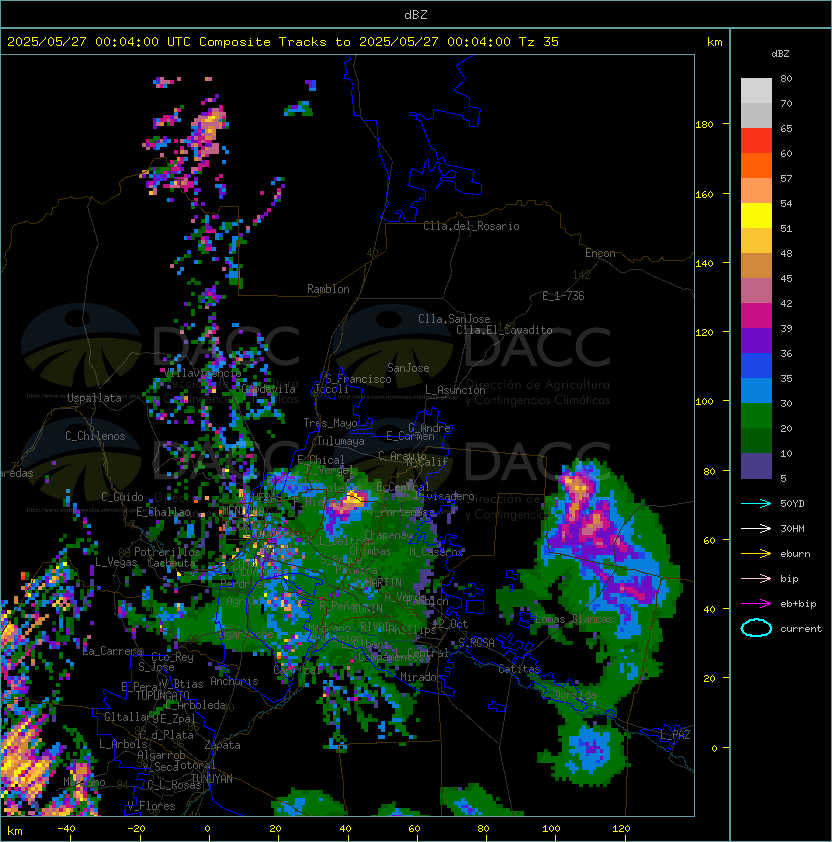
Task: Pick the dark orange 57-60 dBZ swatch
Action: 756,165
